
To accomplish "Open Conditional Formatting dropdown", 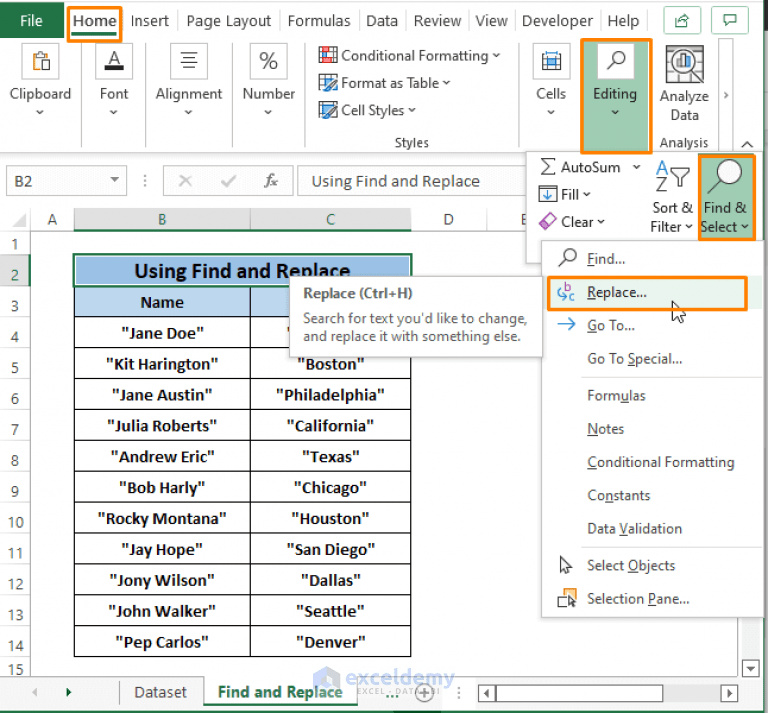I will click(x=409, y=55).
